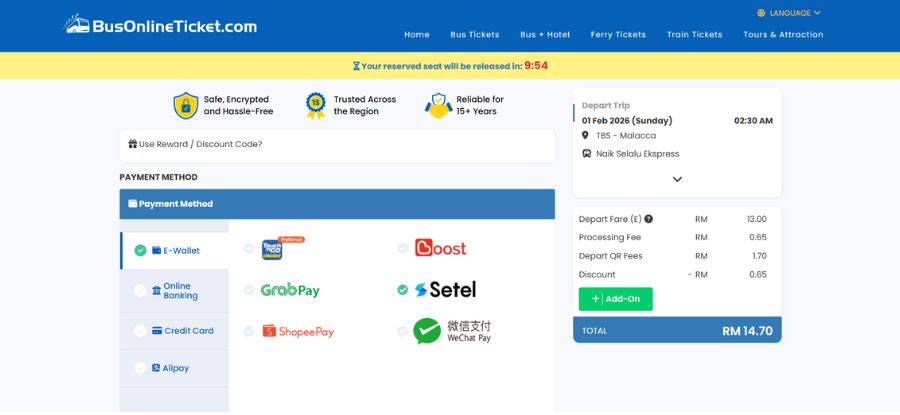Viewport: 900px width, 415px height.
Task: Toggle the radio circle beside Credit Card
Action: 140,331
